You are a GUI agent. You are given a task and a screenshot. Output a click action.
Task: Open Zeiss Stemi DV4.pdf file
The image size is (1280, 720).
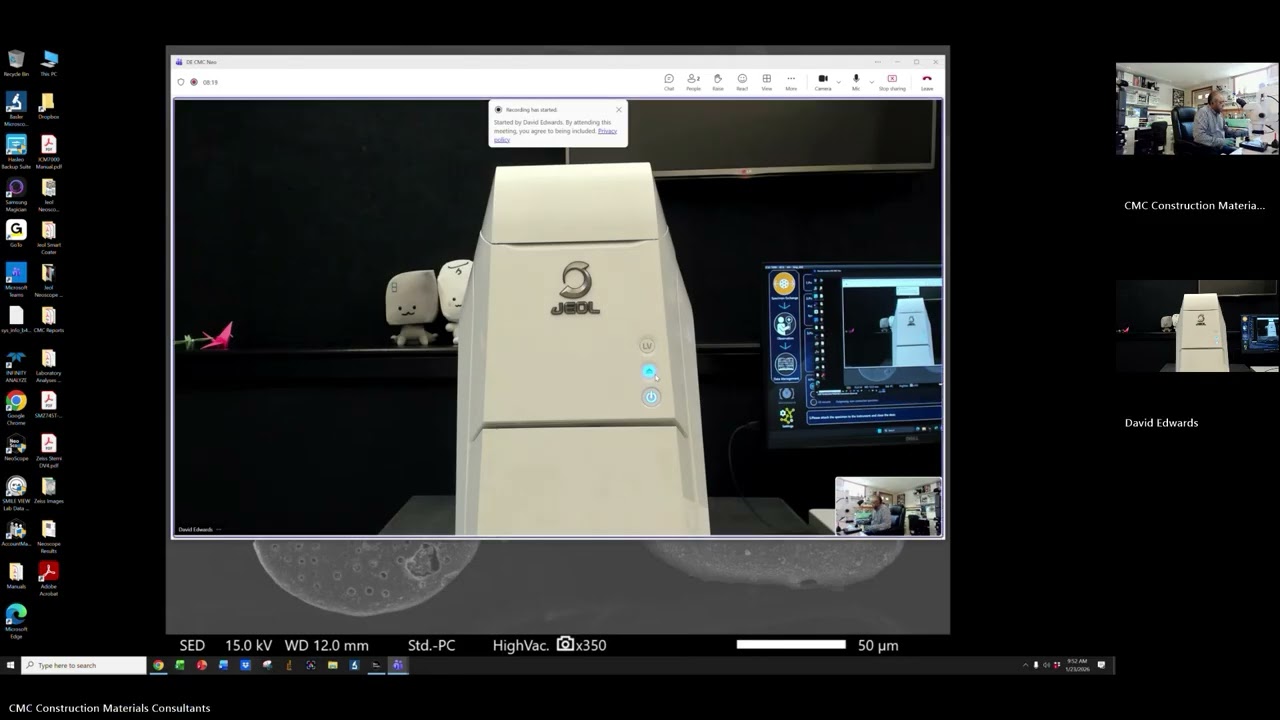48,450
